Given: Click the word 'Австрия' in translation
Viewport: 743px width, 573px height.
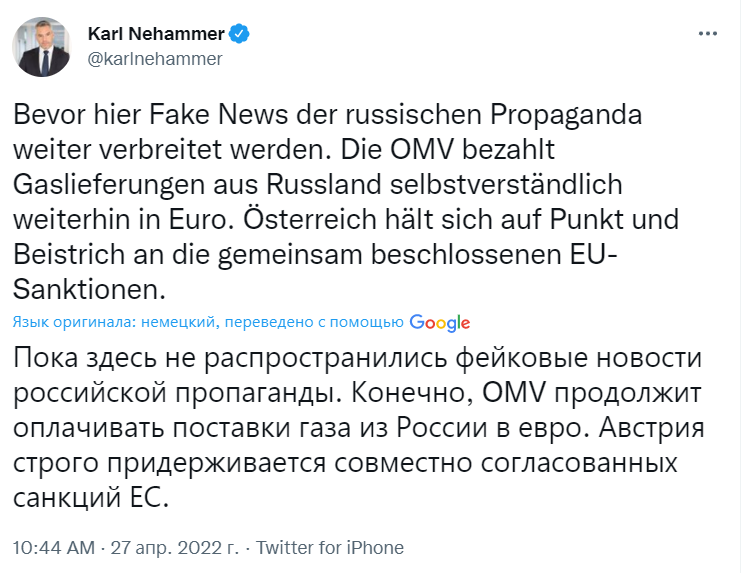Looking at the screenshot, I should point(652,427).
